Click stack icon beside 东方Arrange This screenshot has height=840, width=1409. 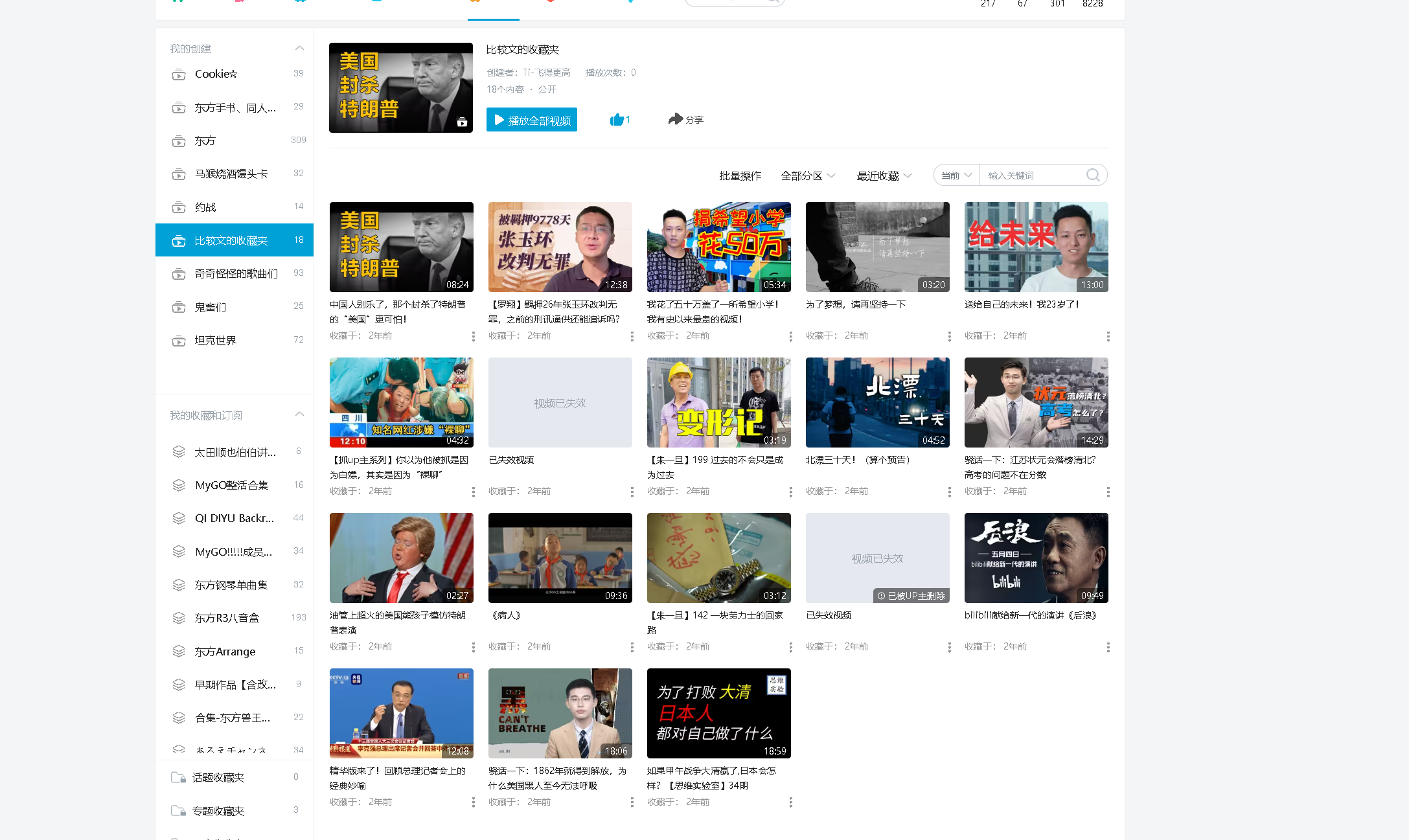click(178, 651)
